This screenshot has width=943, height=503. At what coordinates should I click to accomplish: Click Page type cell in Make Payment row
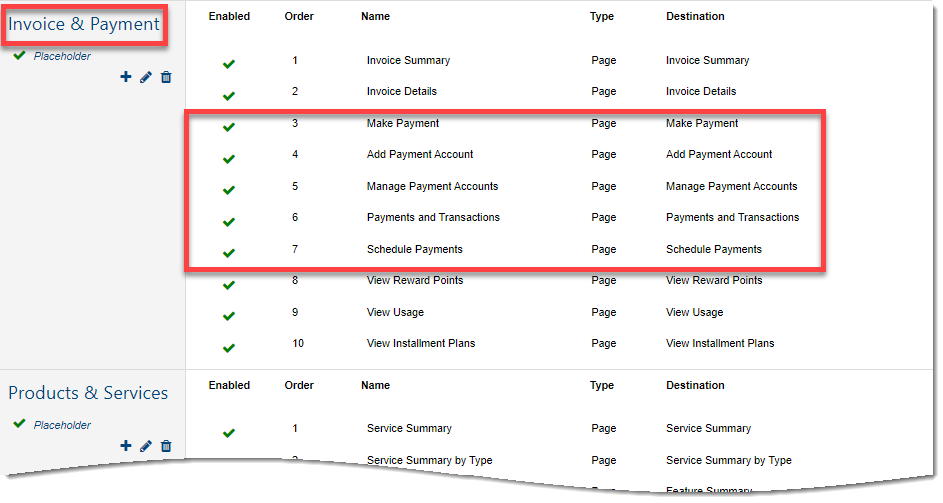pyautogui.click(x=603, y=123)
